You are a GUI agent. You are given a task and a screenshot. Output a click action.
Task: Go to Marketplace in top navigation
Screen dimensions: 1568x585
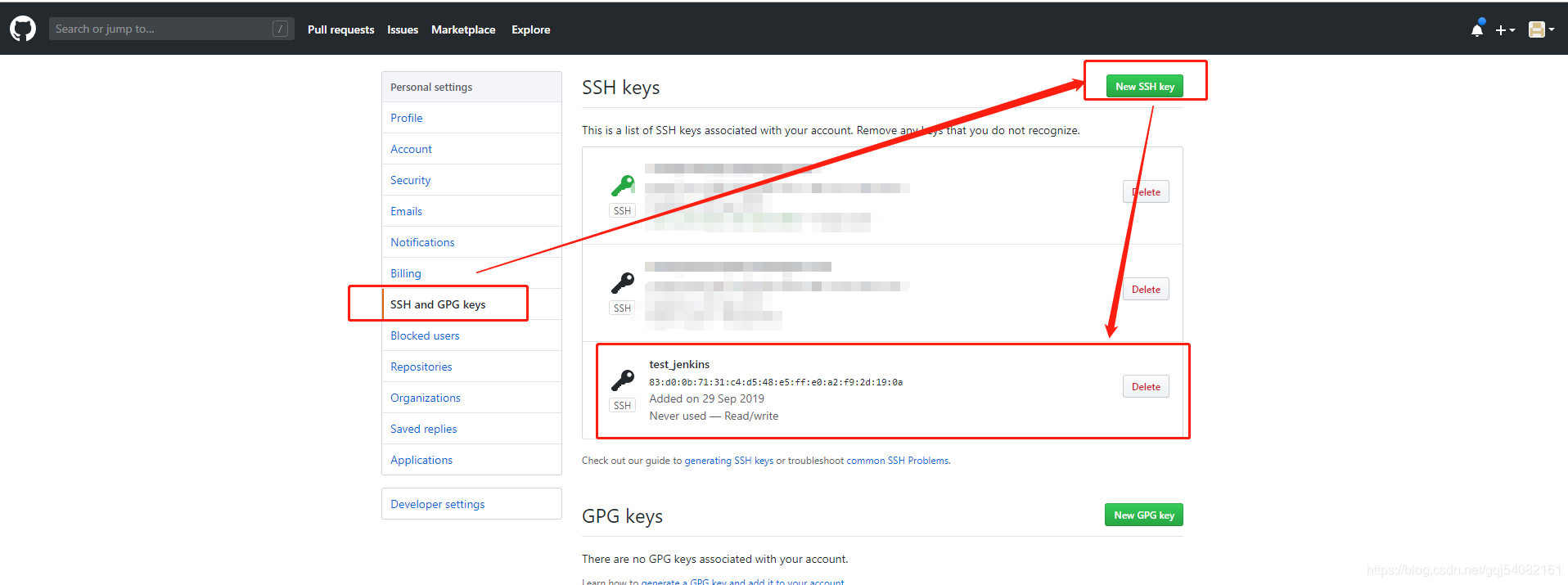pos(463,29)
